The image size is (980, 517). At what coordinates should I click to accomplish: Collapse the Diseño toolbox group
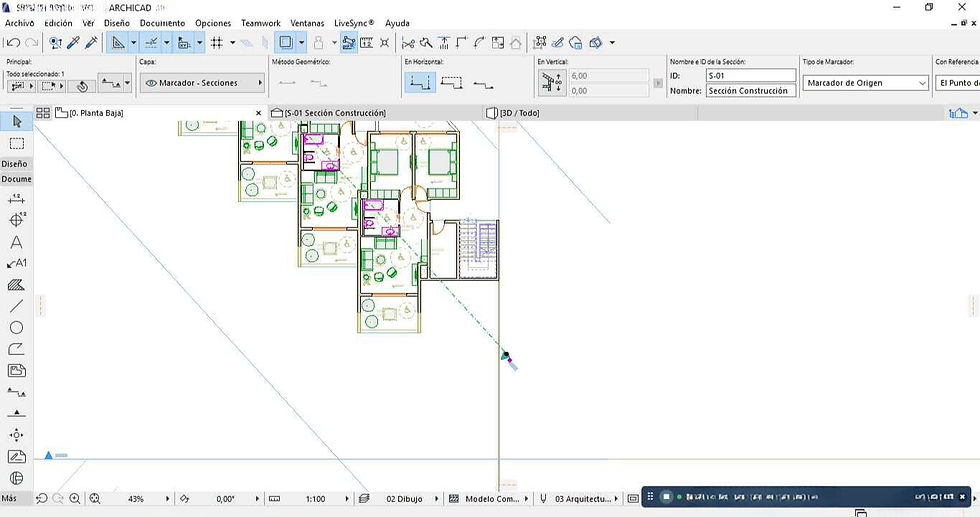click(x=14, y=164)
